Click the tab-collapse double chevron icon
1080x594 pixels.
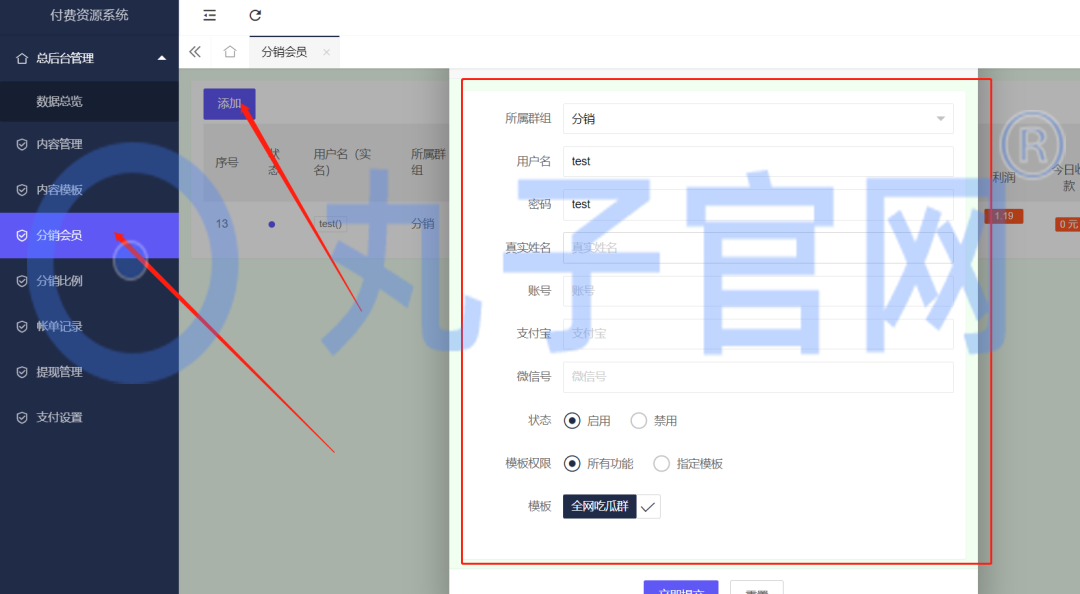pyautogui.click(x=194, y=51)
